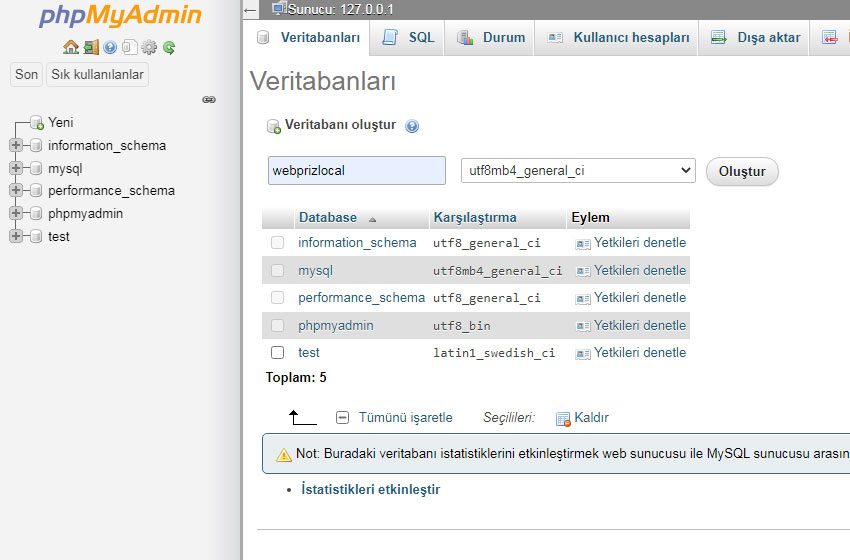The height and width of the screenshot is (560, 850).
Task: Check the mysql row checkbox
Action: click(x=278, y=270)
